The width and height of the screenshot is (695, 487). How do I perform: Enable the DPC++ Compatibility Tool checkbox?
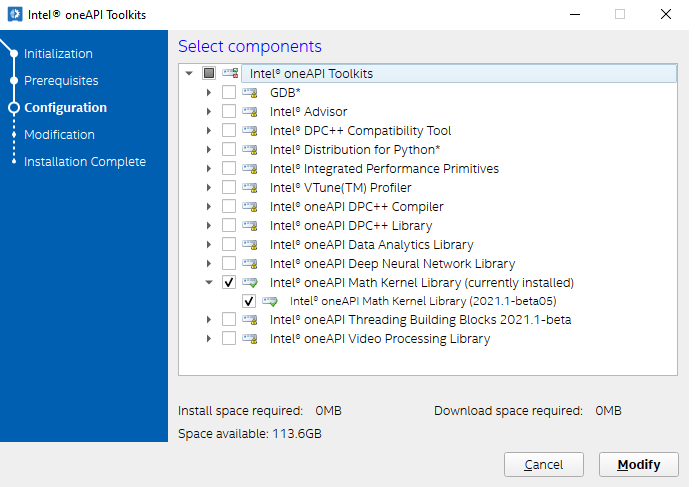(229, 130)
